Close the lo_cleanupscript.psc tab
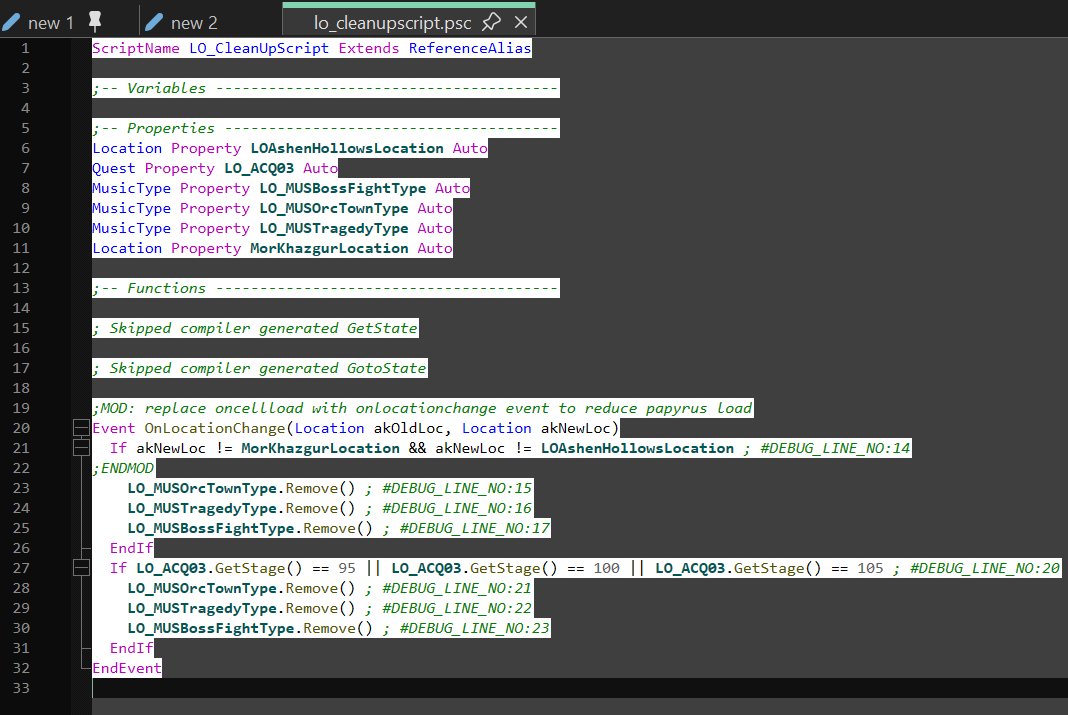The height and width of the screenshot is (715, 1068). tap(521, 22)
